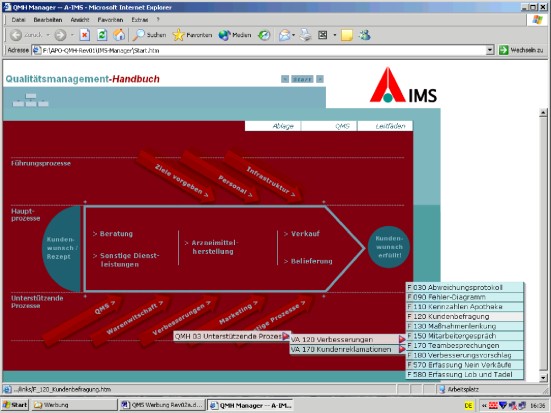Click the green Wechseln zu go button
This screenshot has width=551, height=413.
[521, 50]
